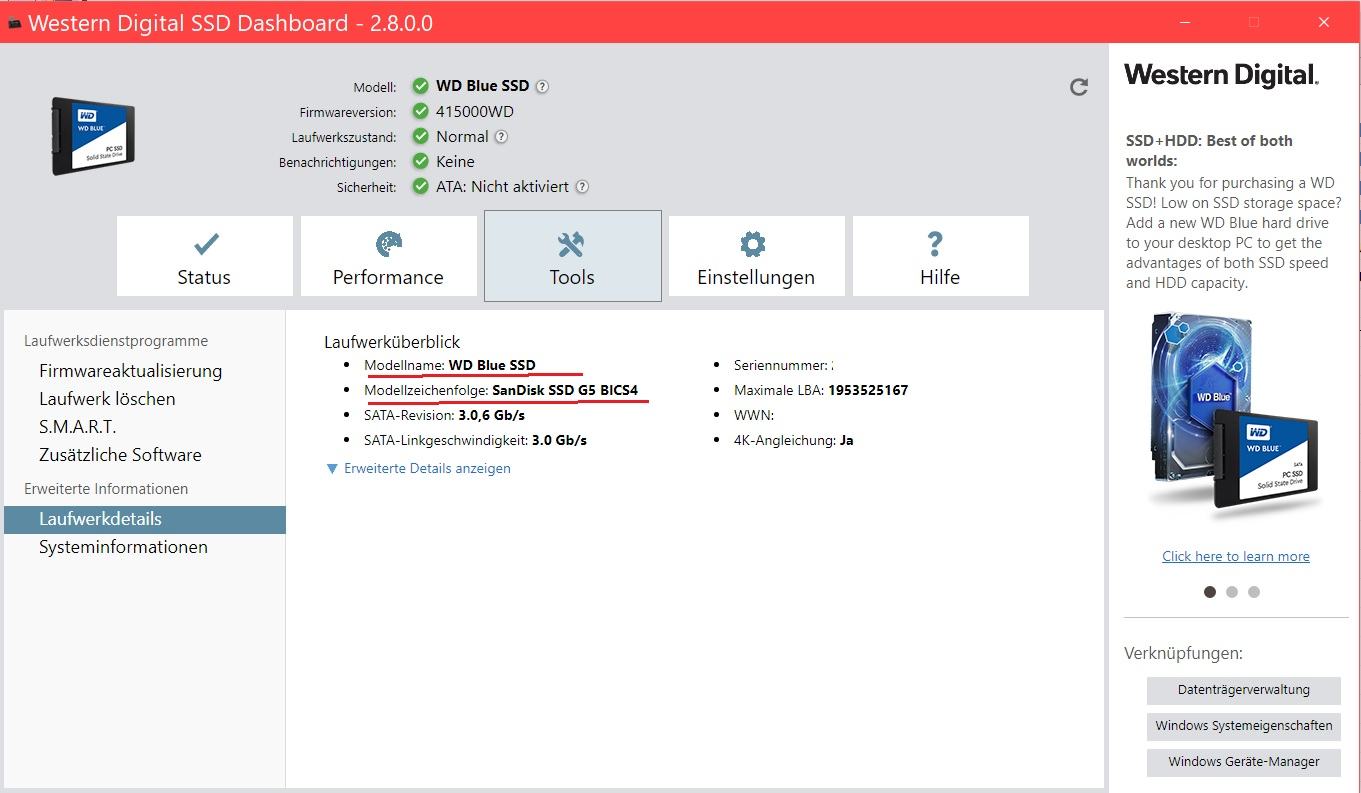This screenshot has width=1361, height=793.
Task: Click the Windows Systemeigenschaften button
Action: click(x=1243, y=726)
